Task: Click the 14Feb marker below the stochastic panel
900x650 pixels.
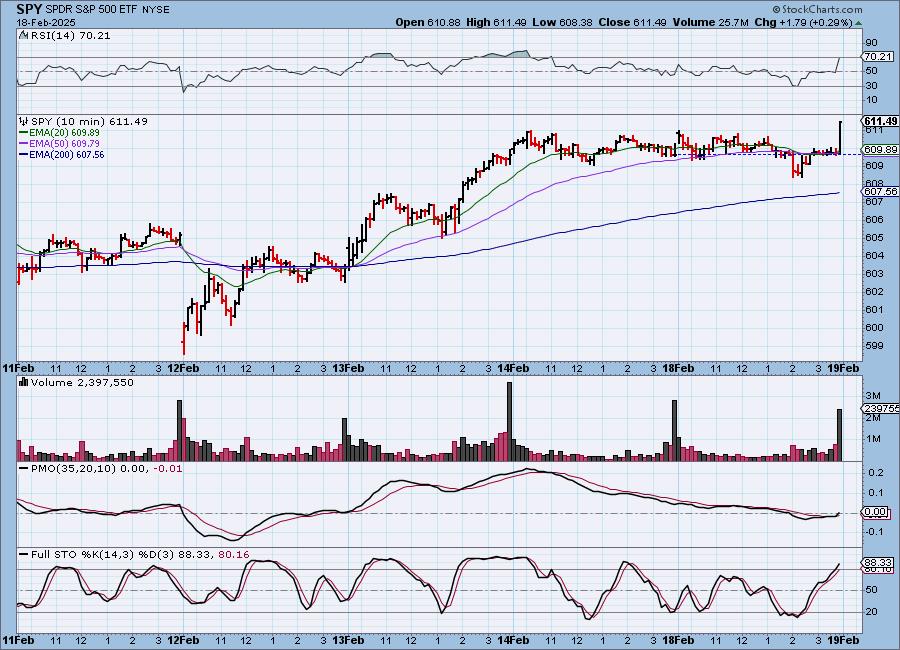Action: [513, 640]
